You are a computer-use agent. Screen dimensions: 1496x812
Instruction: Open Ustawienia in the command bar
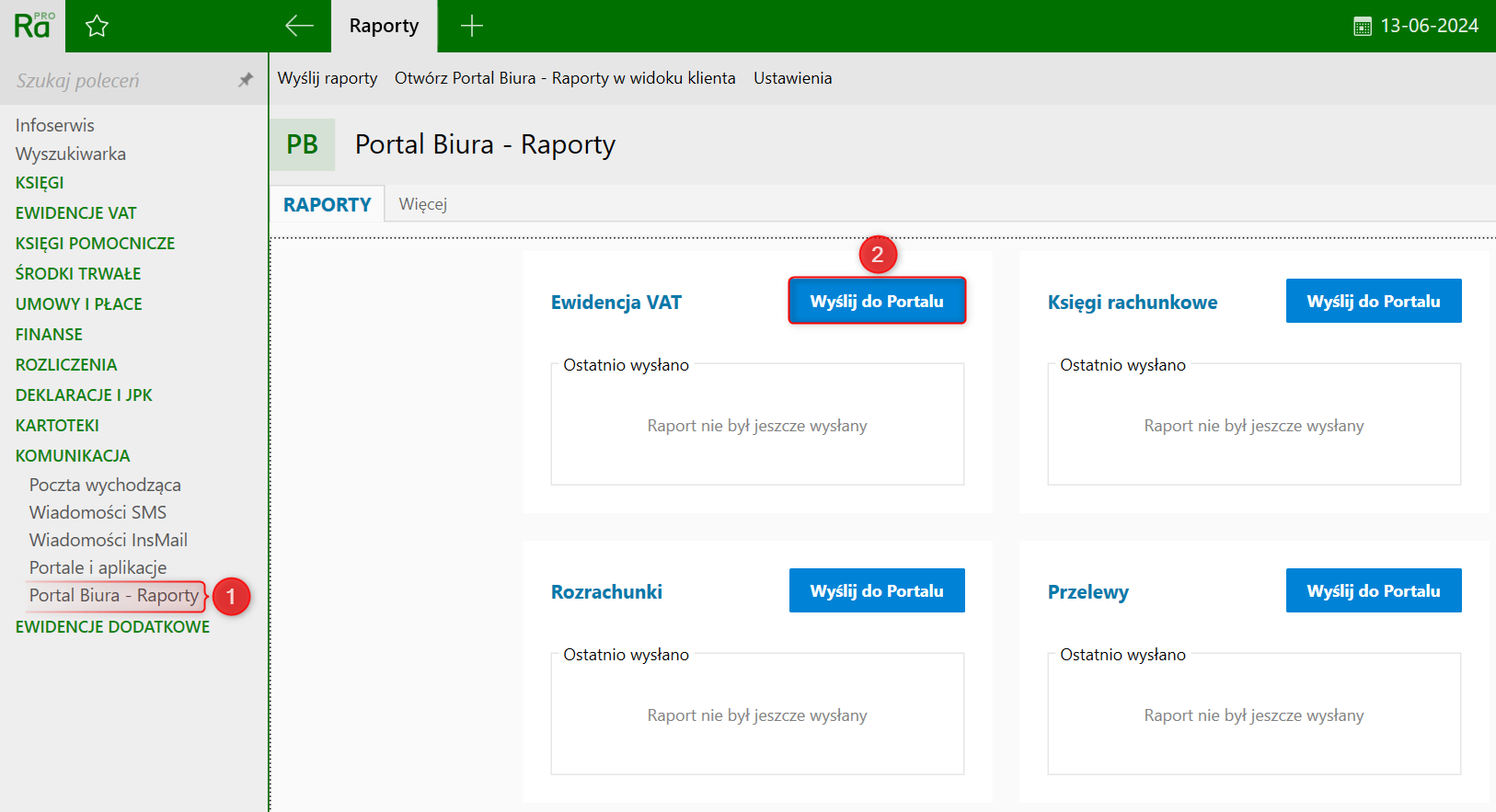pos(792,78)
